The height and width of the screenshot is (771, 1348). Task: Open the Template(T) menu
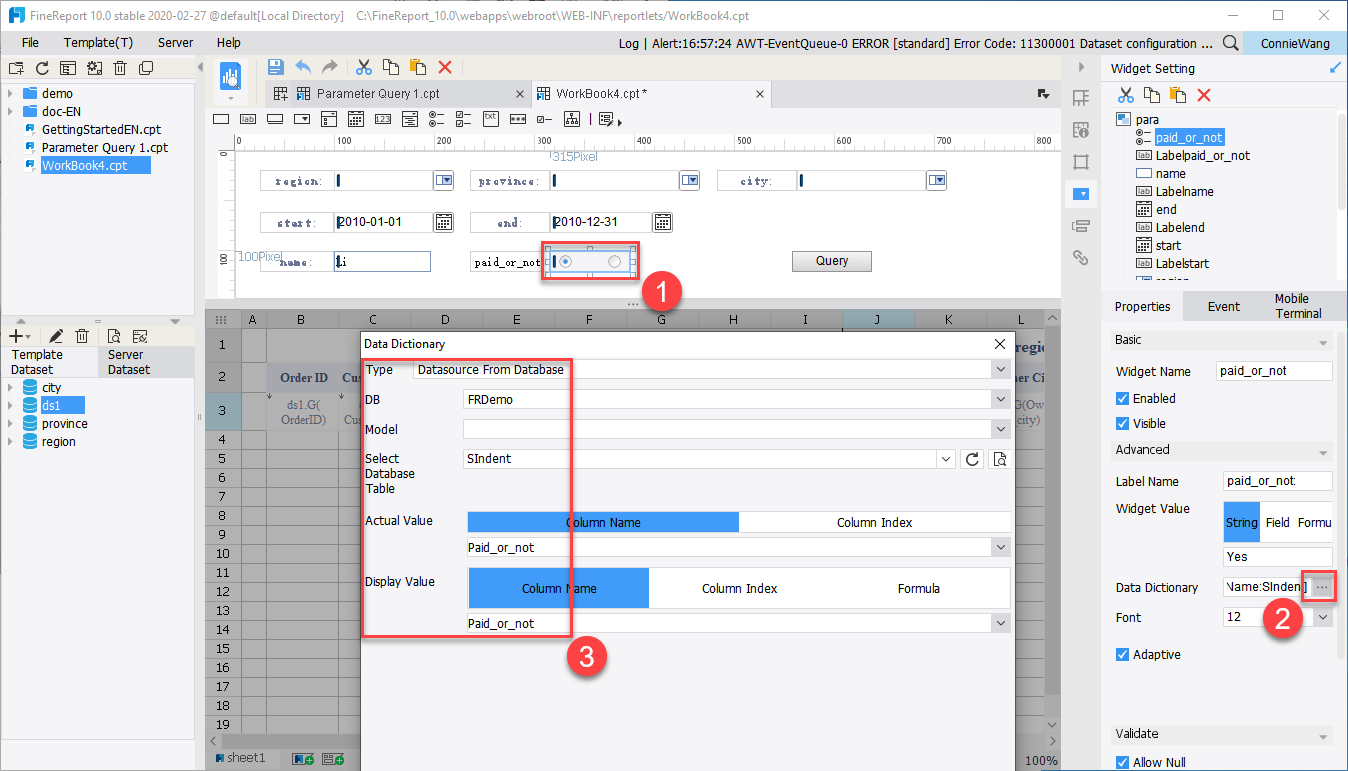(98, 43)
